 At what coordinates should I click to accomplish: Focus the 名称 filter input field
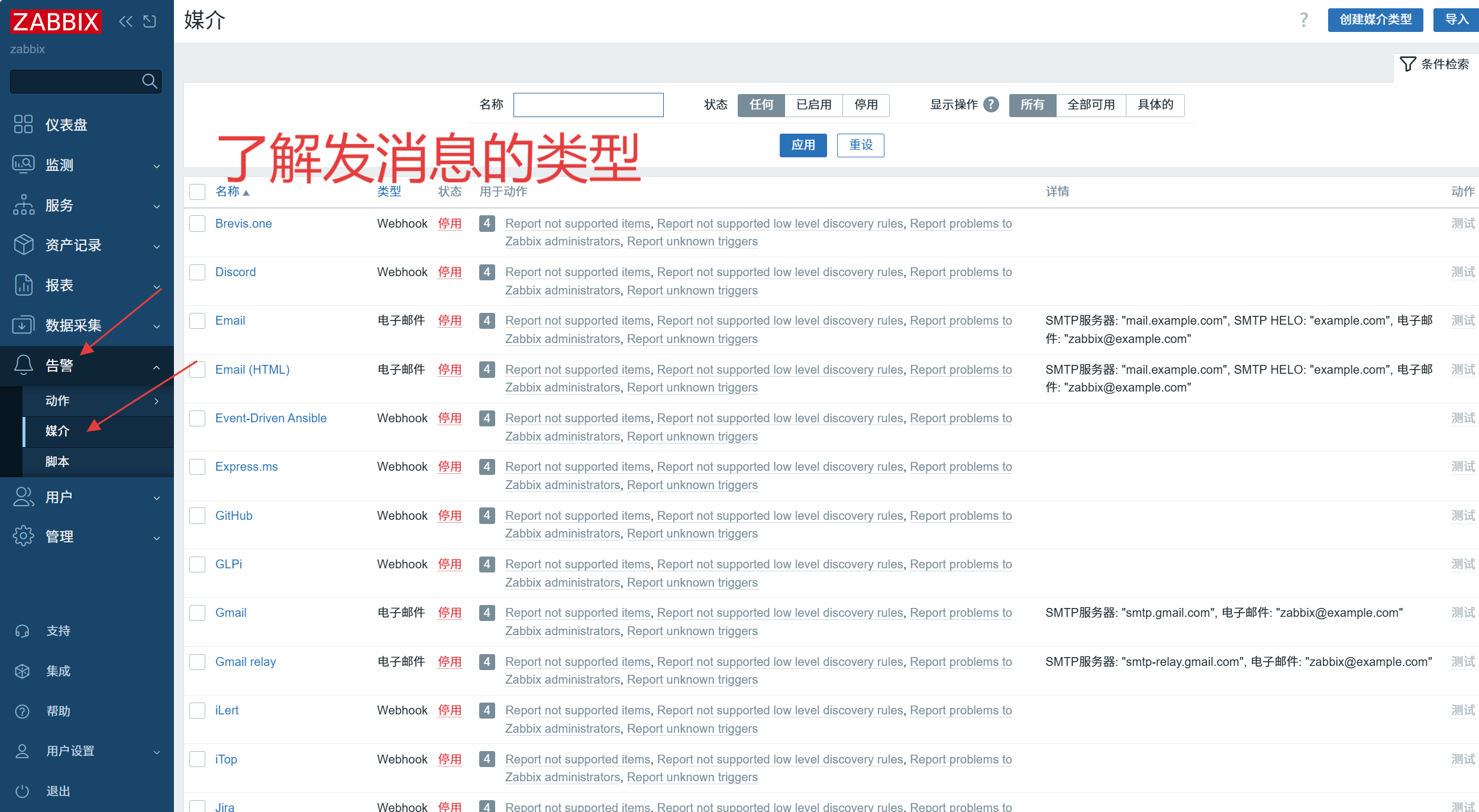[x=588, y=105]
